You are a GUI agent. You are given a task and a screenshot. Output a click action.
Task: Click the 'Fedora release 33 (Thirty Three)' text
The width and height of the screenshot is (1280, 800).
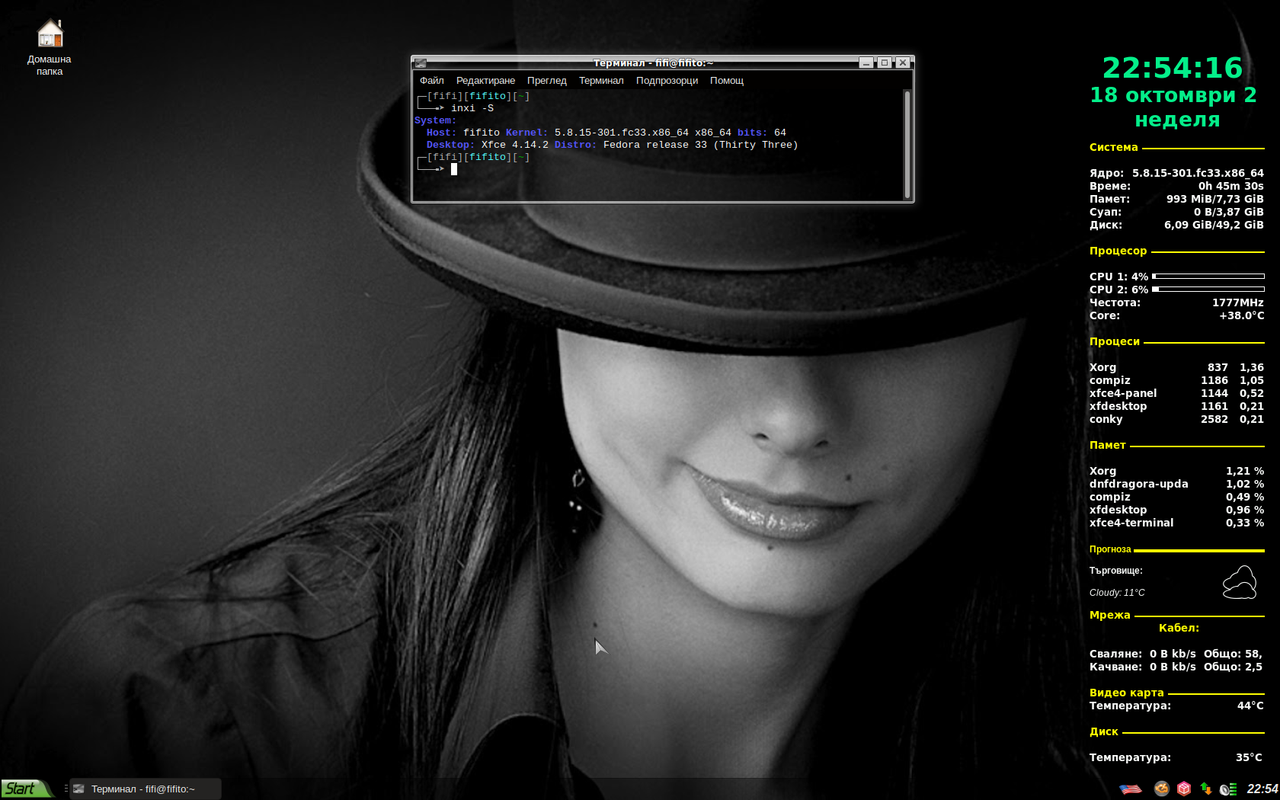tap(700, 145)
